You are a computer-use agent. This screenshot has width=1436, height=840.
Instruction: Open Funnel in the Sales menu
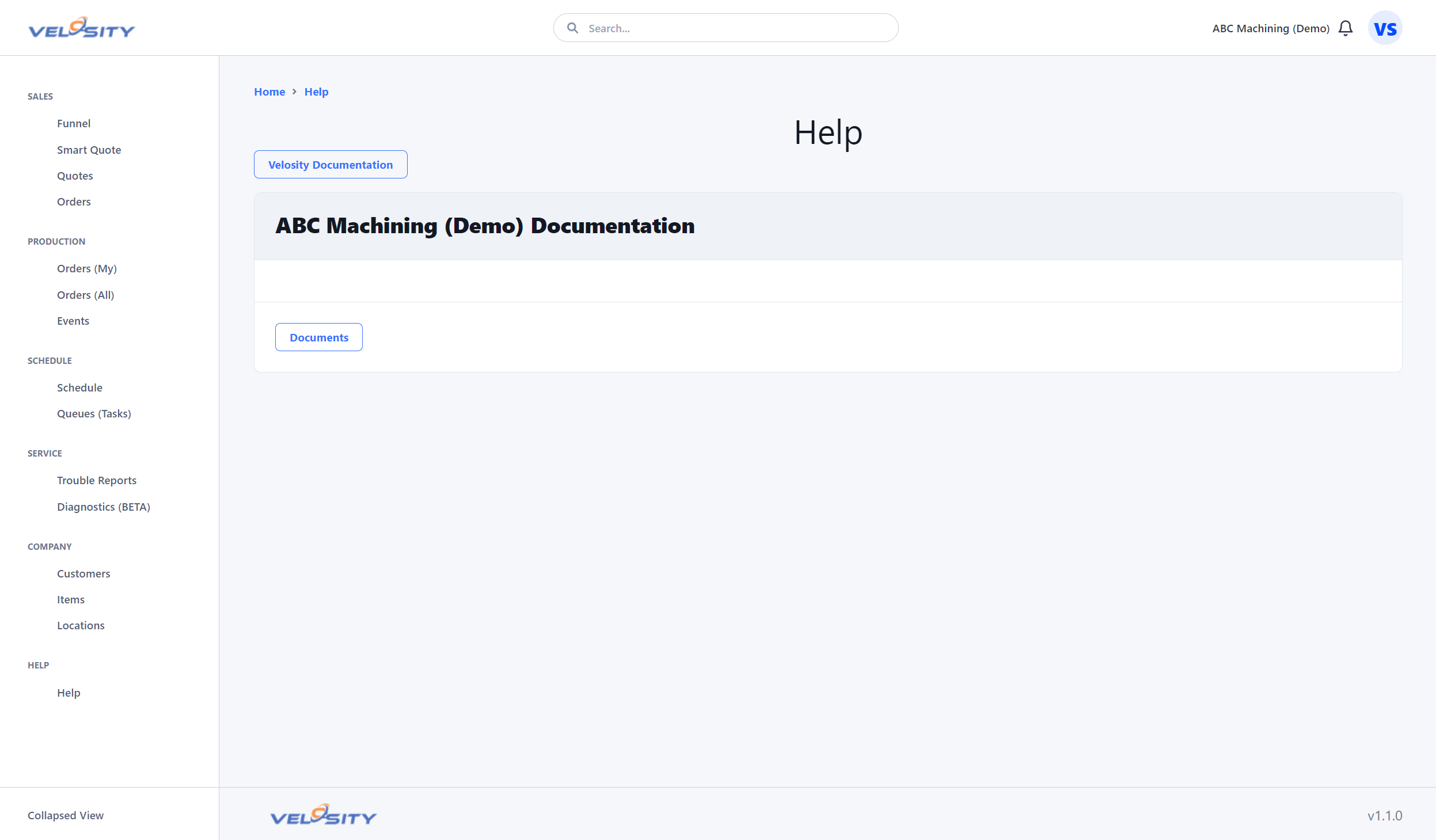[x=74, y=124]
